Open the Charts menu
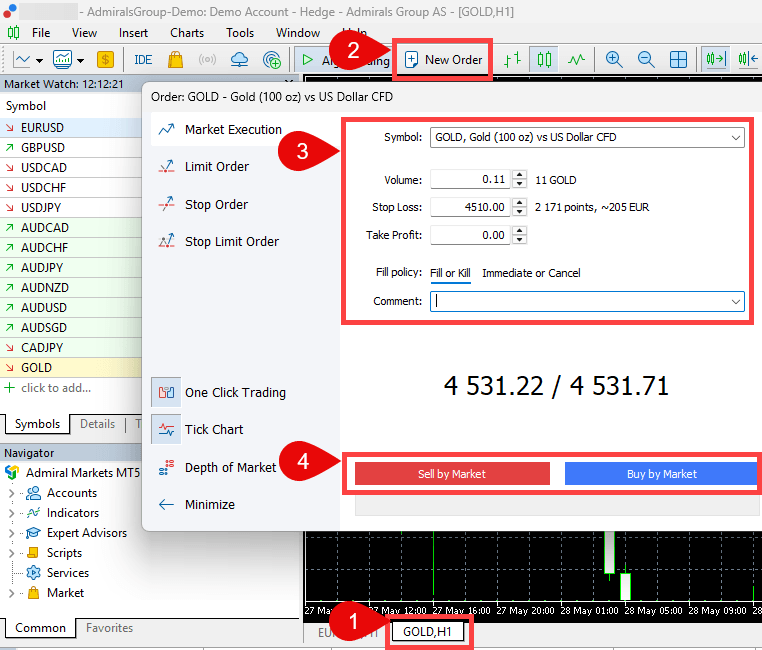 [x=187, y=33]
